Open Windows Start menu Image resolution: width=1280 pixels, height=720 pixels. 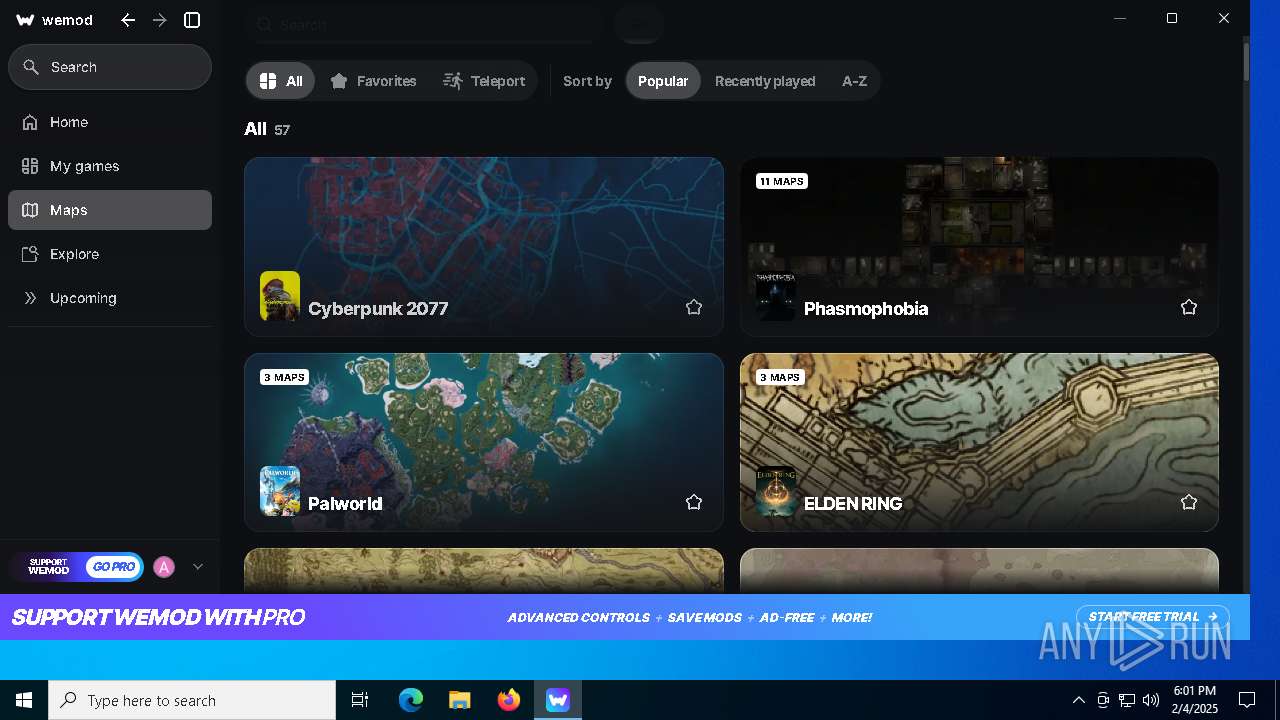coord(24,700)
